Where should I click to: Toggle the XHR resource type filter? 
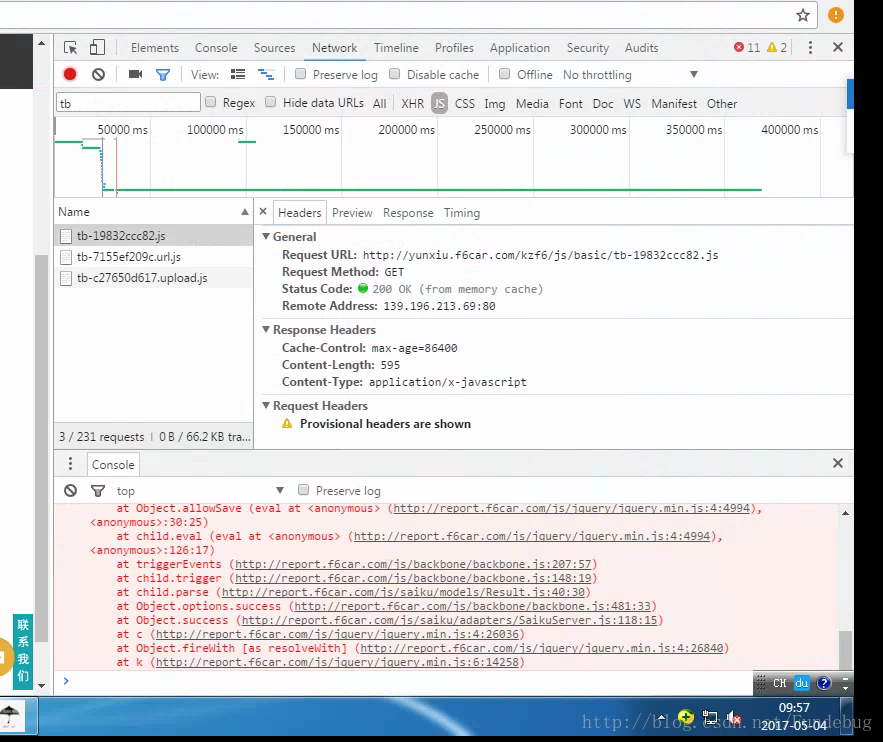point(412,104)
